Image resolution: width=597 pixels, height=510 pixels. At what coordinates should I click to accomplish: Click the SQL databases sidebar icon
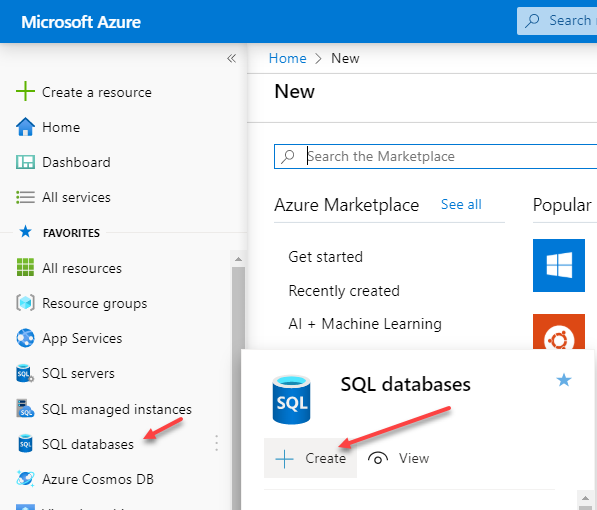click(x=25, y=443)
